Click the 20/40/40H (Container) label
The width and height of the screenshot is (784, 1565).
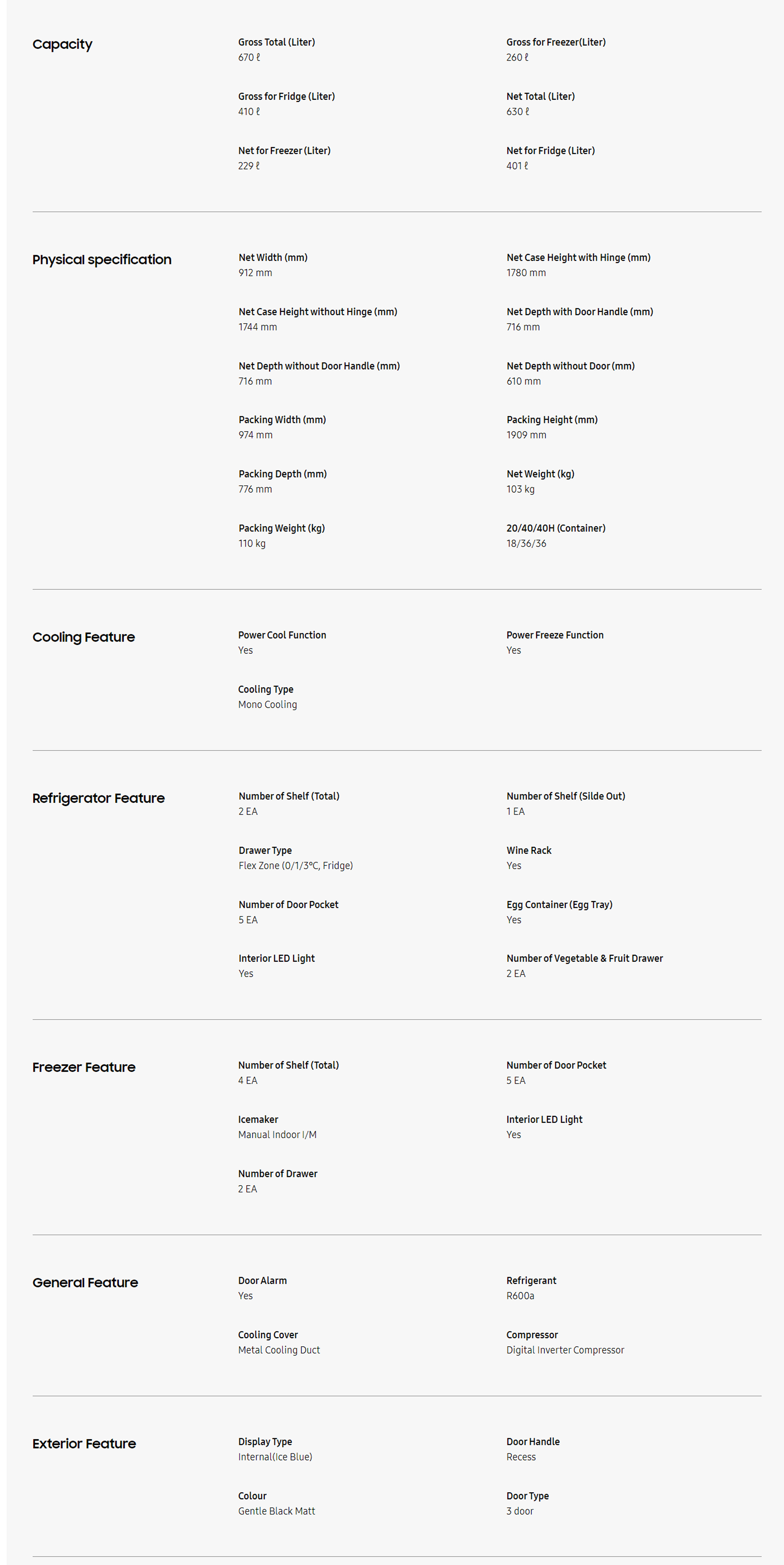555,528
